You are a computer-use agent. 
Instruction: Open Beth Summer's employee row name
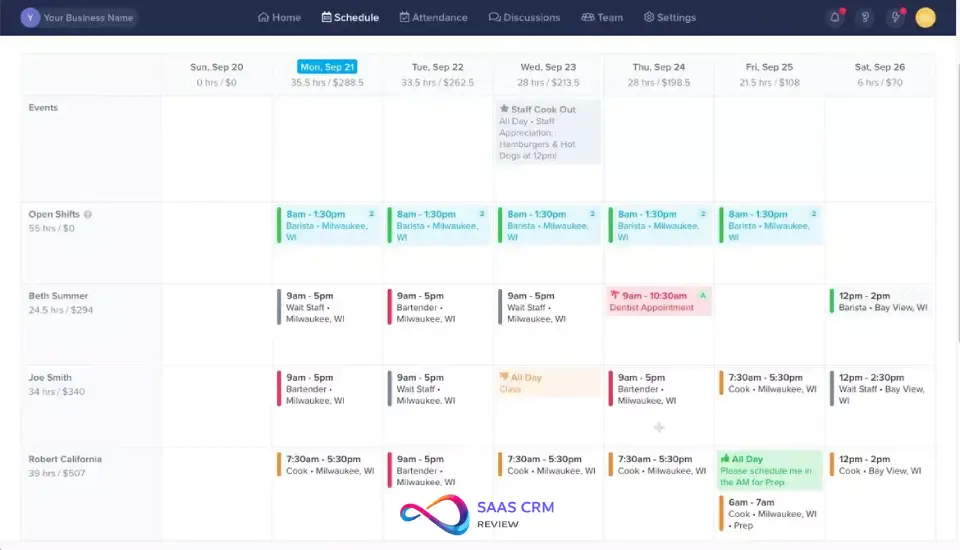[58, 296]
